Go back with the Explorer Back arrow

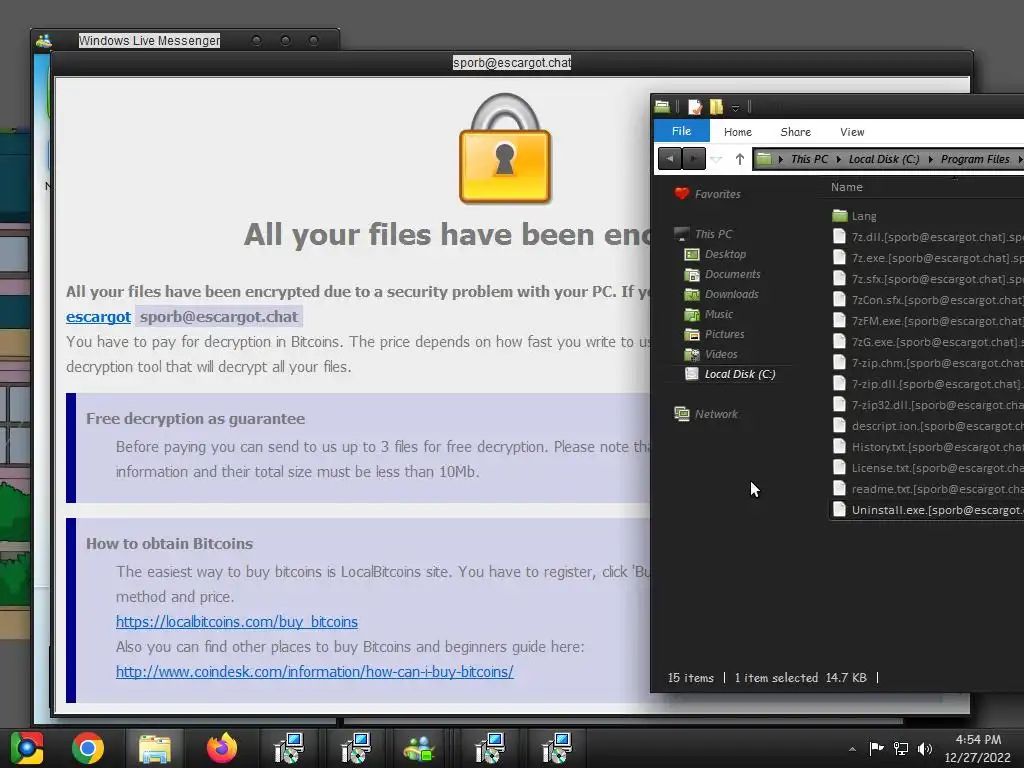[x=669, y=159]
